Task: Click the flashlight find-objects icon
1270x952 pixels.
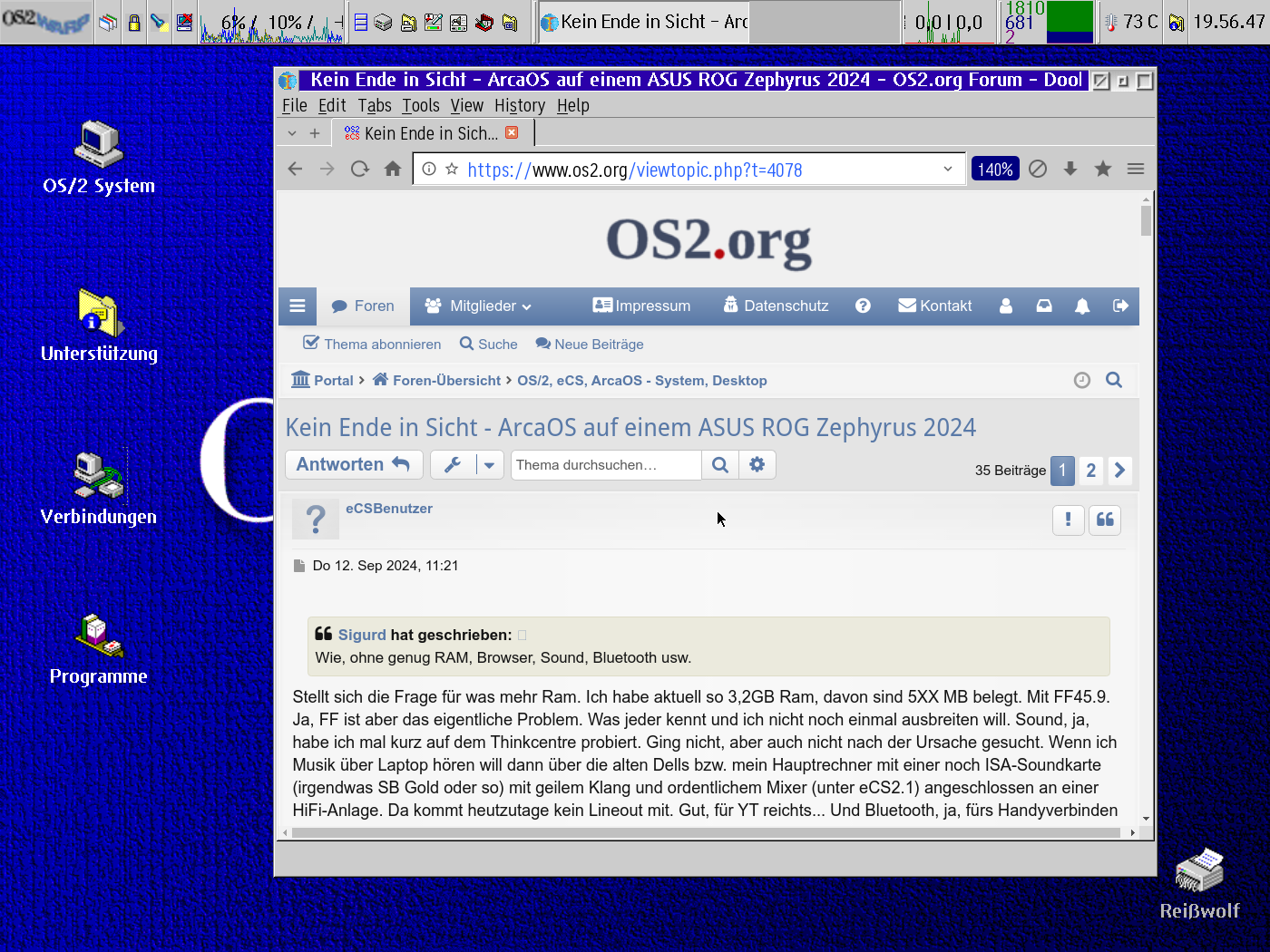Action: 159,23
